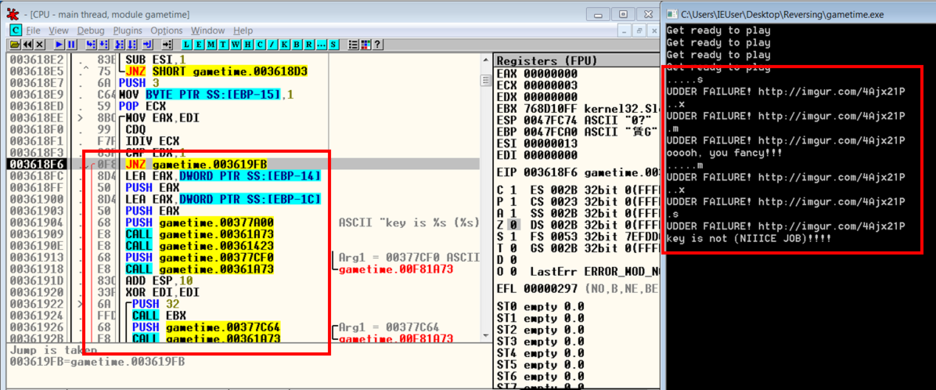Screen dimensions: 936x390
Task: Select the JNZ gametime.003619FB instruction
Action: [196, 164]
